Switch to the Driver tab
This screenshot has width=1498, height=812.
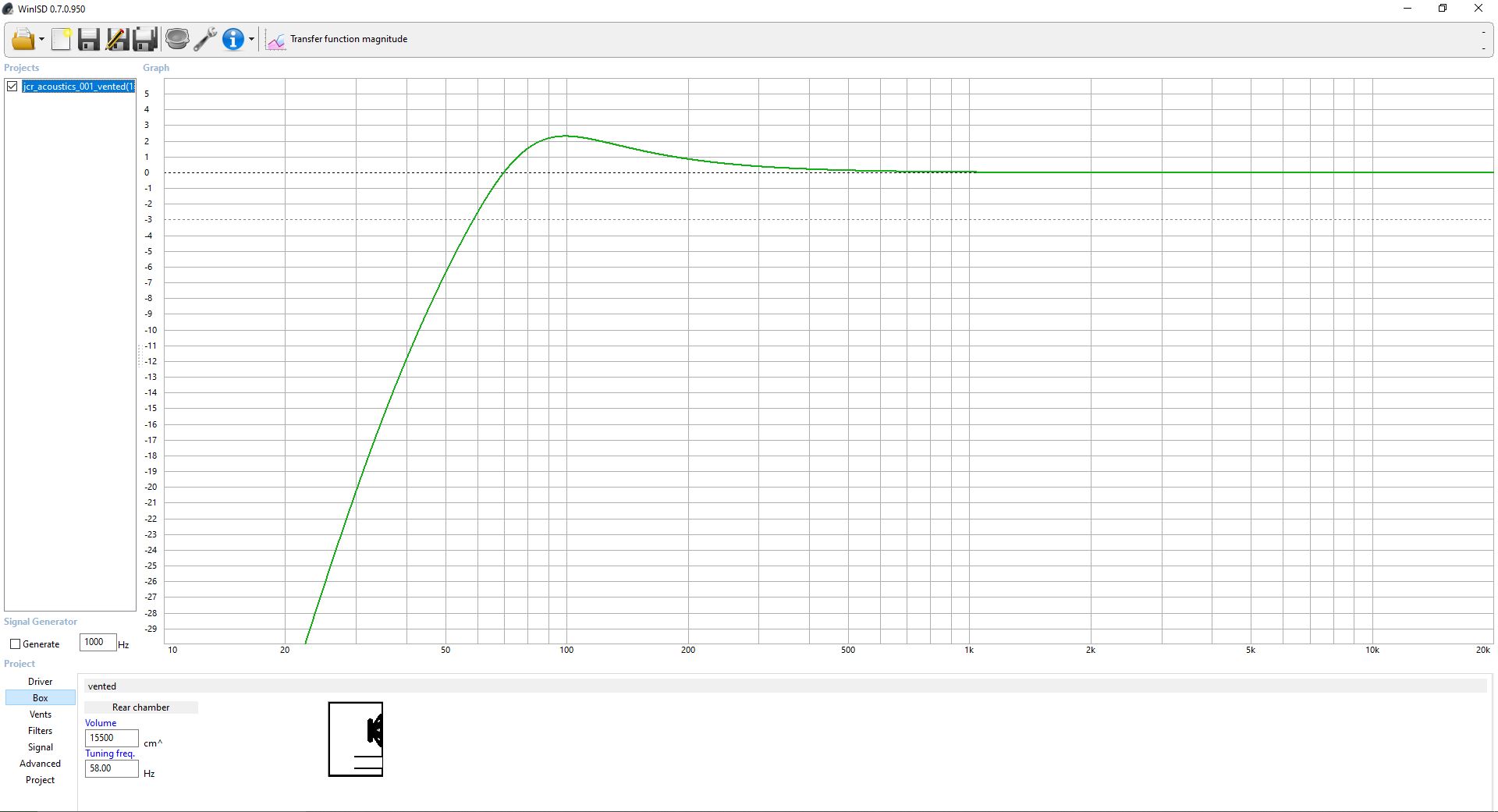click(x=41, y=682)
